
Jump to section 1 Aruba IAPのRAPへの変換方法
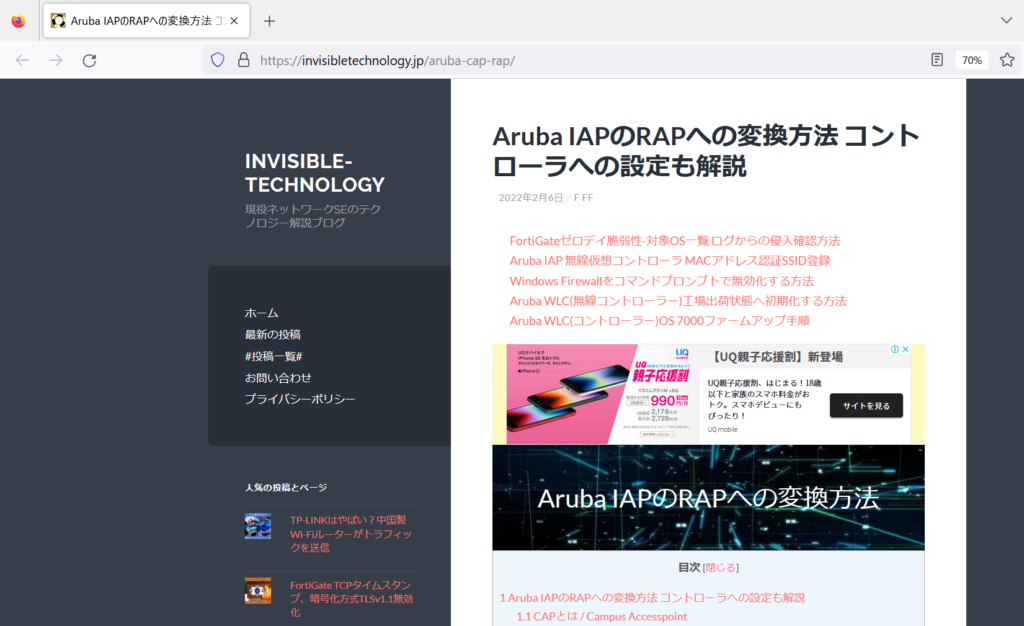[x=652, y=598]
